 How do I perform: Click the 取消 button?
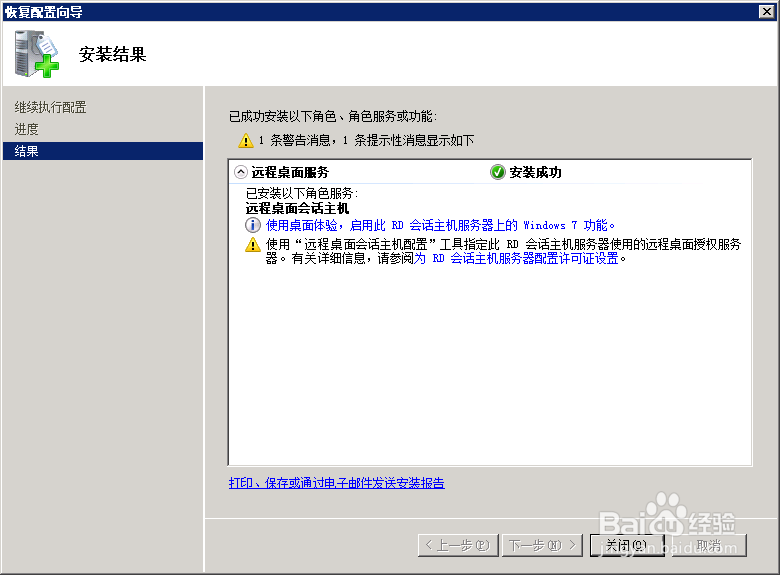coord(709,546)
